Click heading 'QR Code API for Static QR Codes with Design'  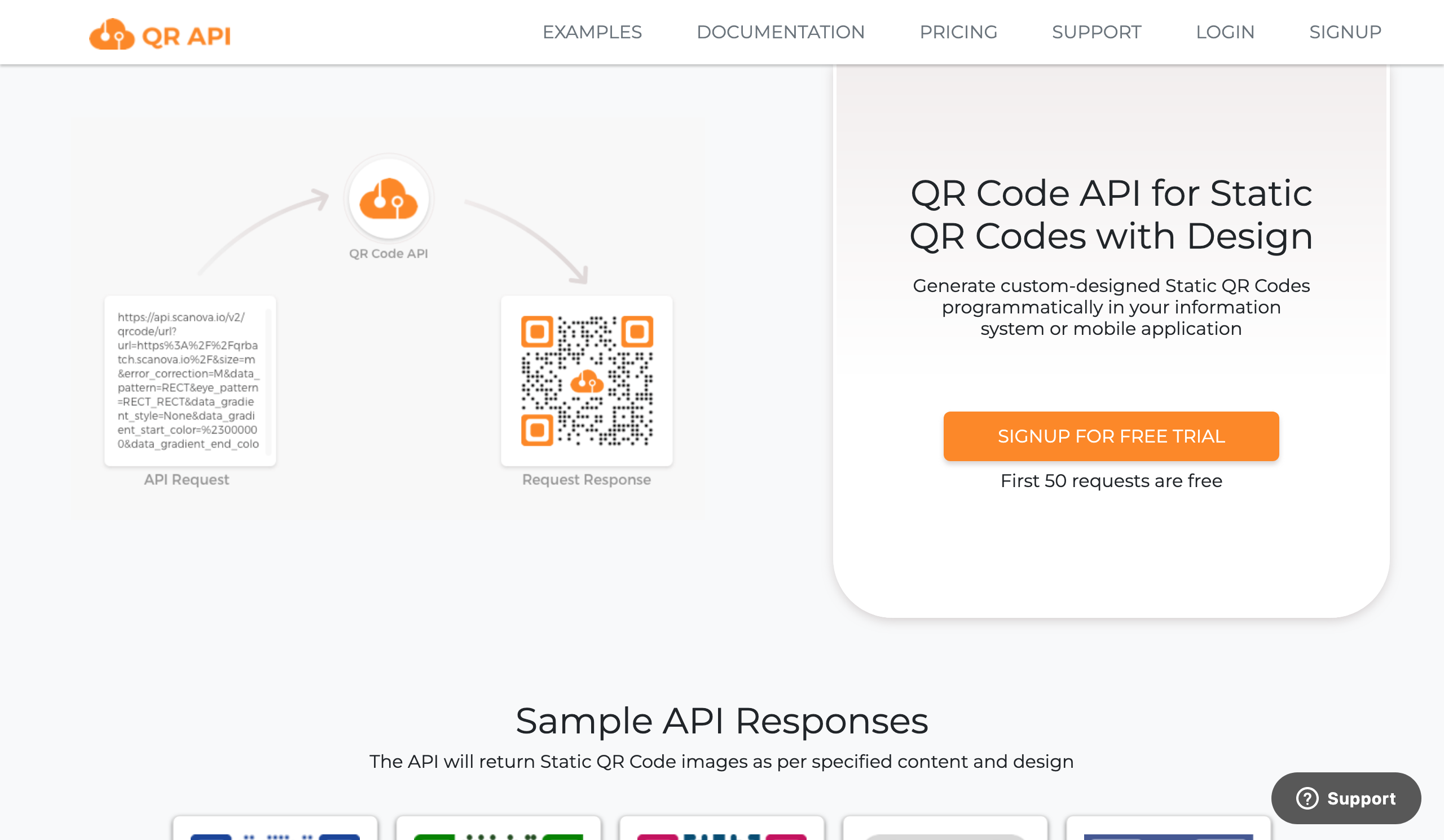click(x=1111, y=215)
